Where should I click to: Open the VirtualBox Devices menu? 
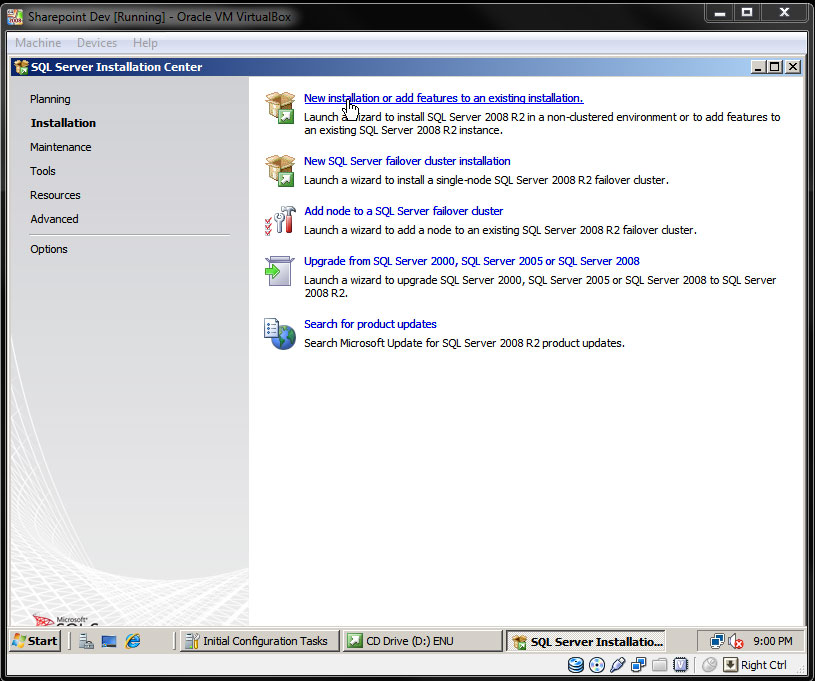(97, 43)
